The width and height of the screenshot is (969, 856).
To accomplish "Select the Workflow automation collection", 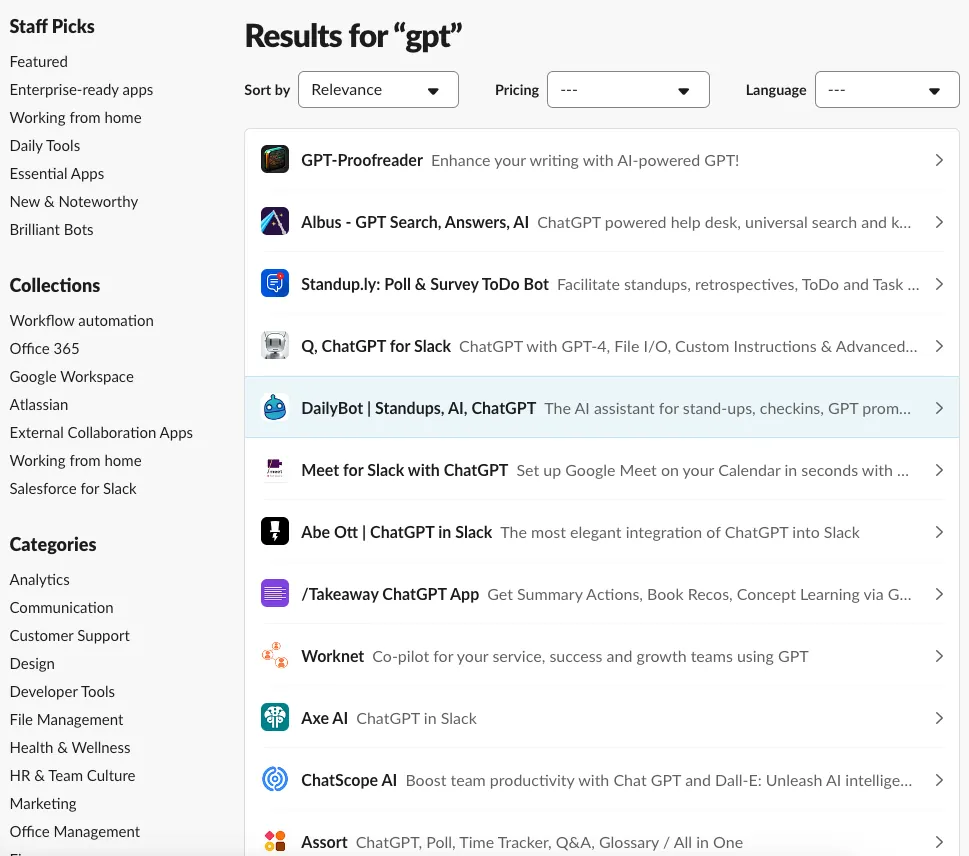I will point(82,321).
